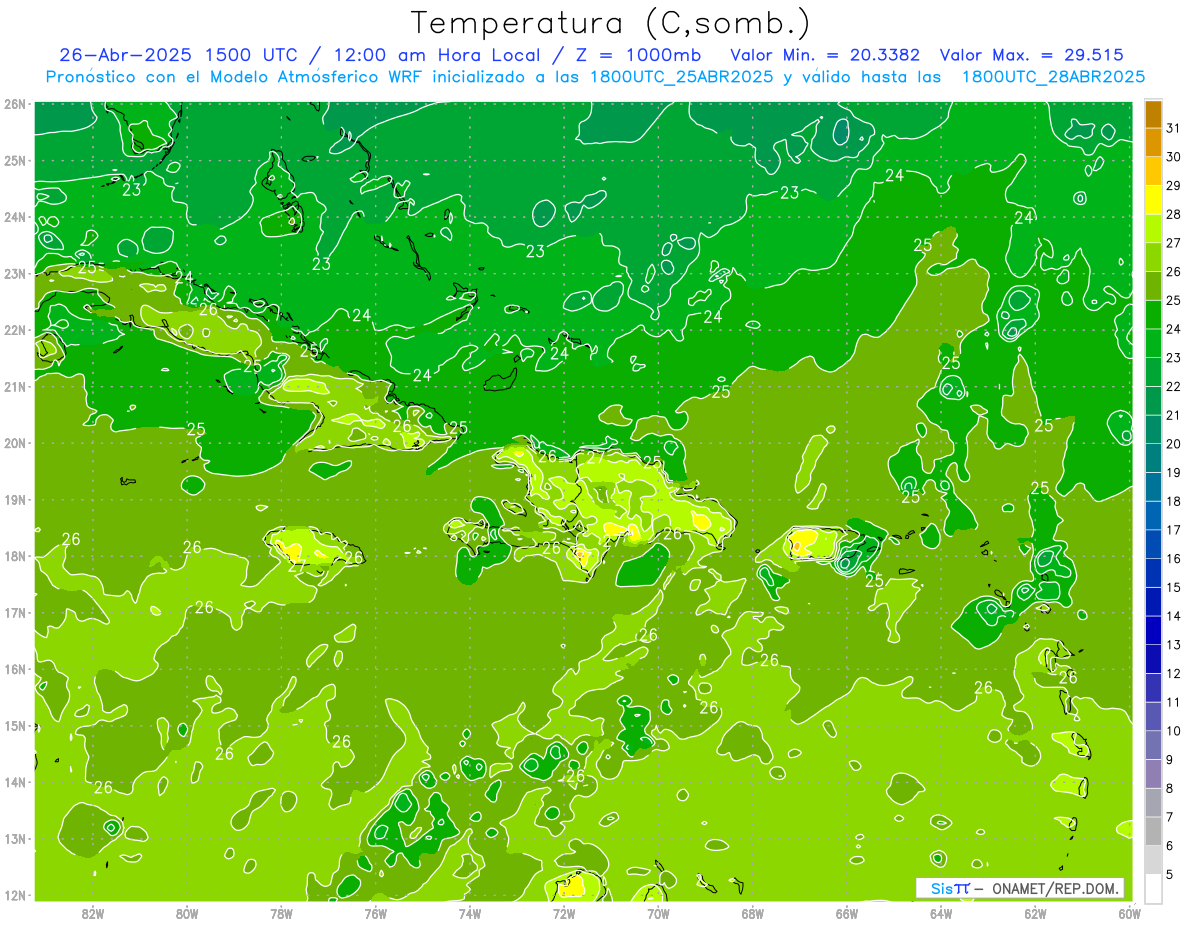Click the "24N" latitude axis label
Image resolution: width=1200 pixels, height=927 pixels.
point(14,217)
